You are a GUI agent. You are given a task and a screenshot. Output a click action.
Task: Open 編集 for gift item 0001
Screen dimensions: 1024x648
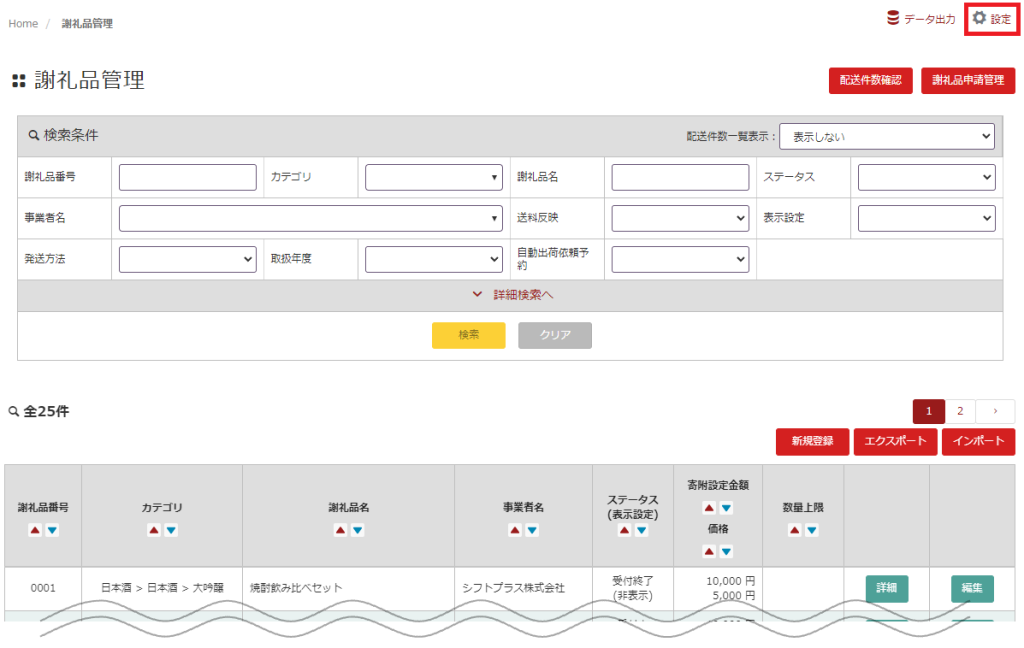[972, 588]
